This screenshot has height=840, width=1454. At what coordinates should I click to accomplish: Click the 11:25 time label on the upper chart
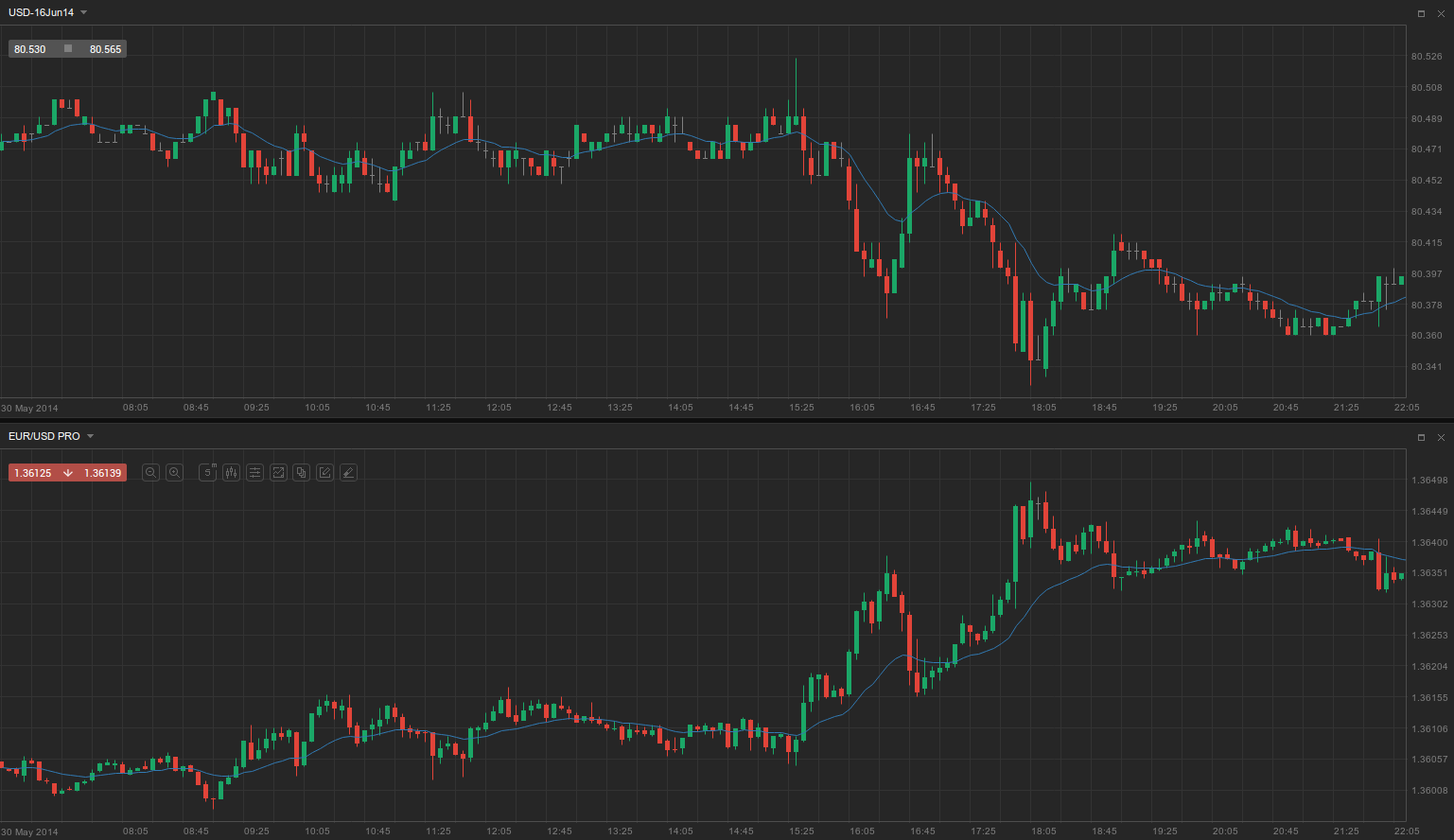click(438, 408)
